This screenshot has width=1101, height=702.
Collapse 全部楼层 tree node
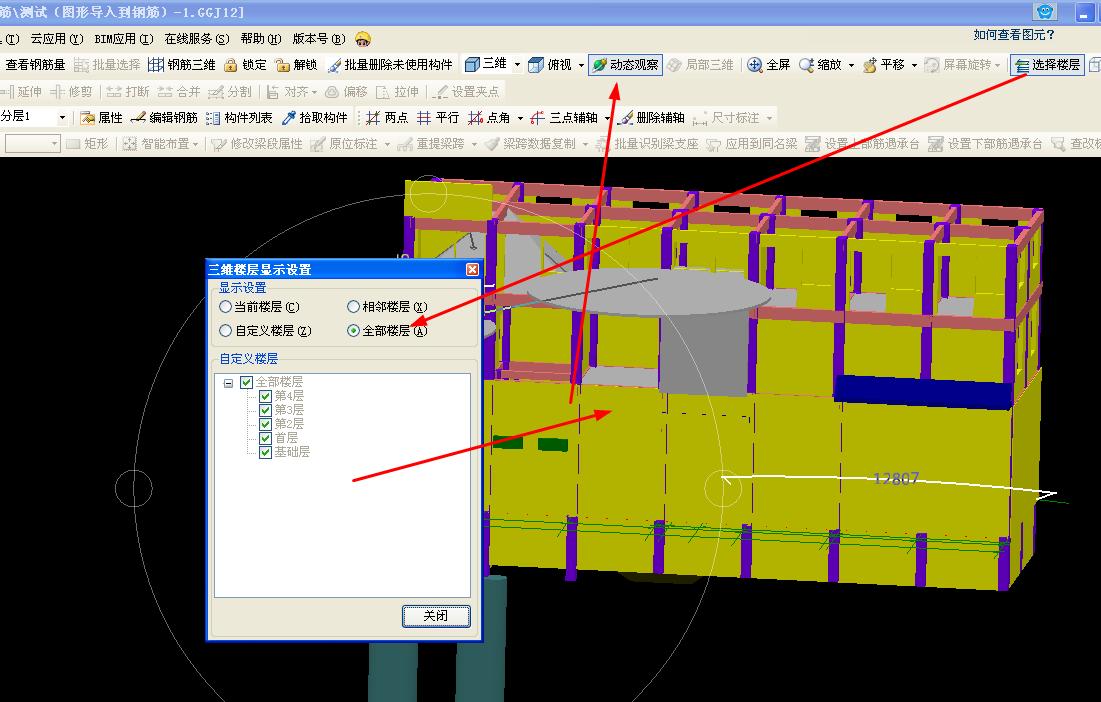[x=228, y=383]
